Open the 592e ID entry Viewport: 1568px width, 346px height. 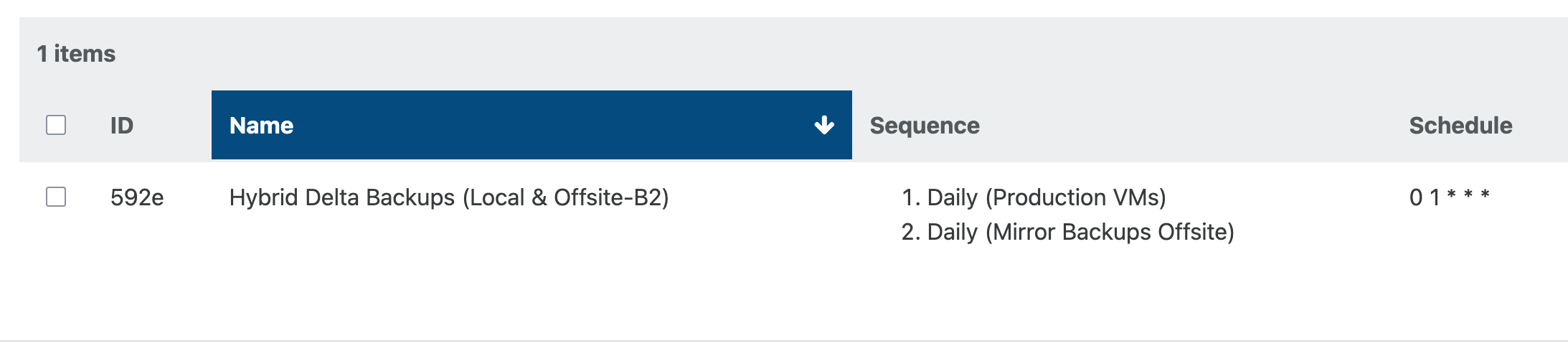(x=137, y=197)
